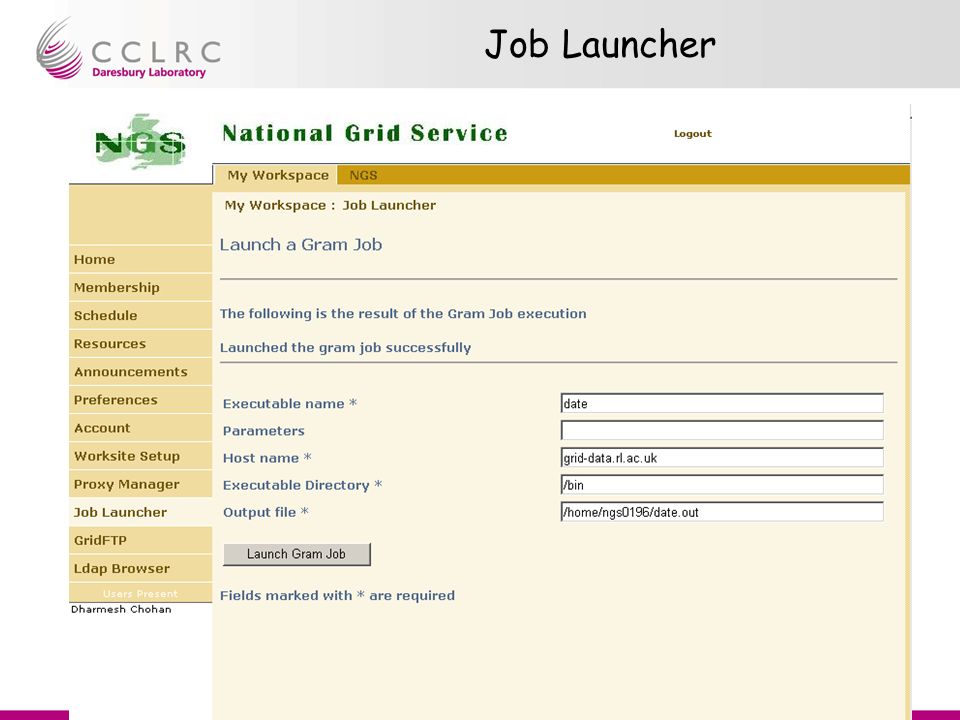Click 'Launched the gram job successfully' text
Image resolution: width=960 pixels, height=720 pixels.
345,348
